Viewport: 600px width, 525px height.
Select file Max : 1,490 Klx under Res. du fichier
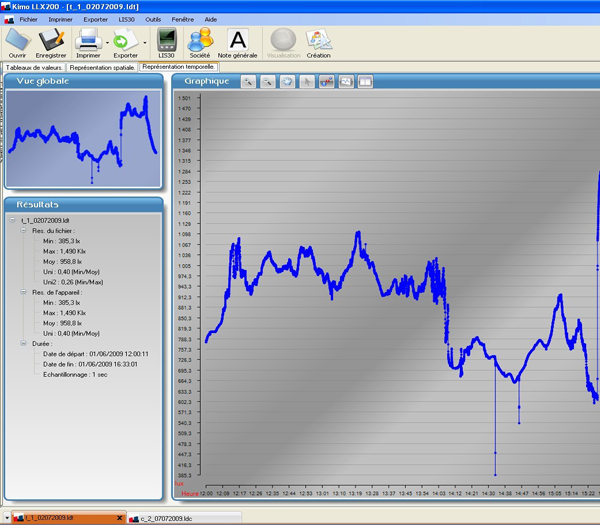[x=64, y=251]
